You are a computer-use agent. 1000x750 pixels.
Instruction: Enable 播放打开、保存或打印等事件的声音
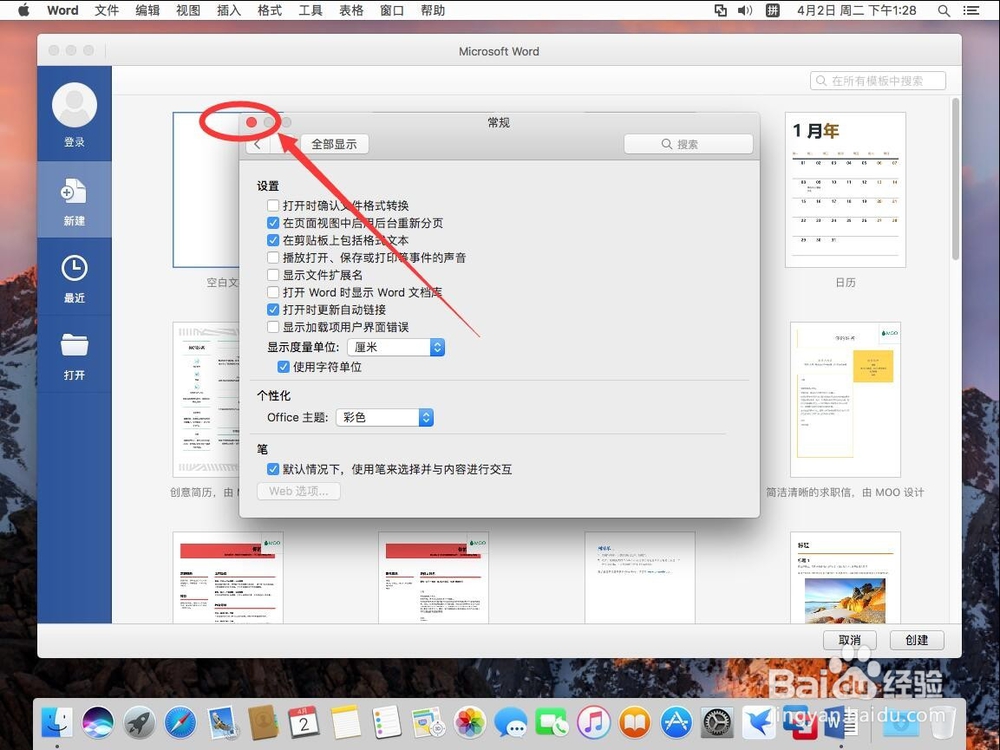coord(273,257)
